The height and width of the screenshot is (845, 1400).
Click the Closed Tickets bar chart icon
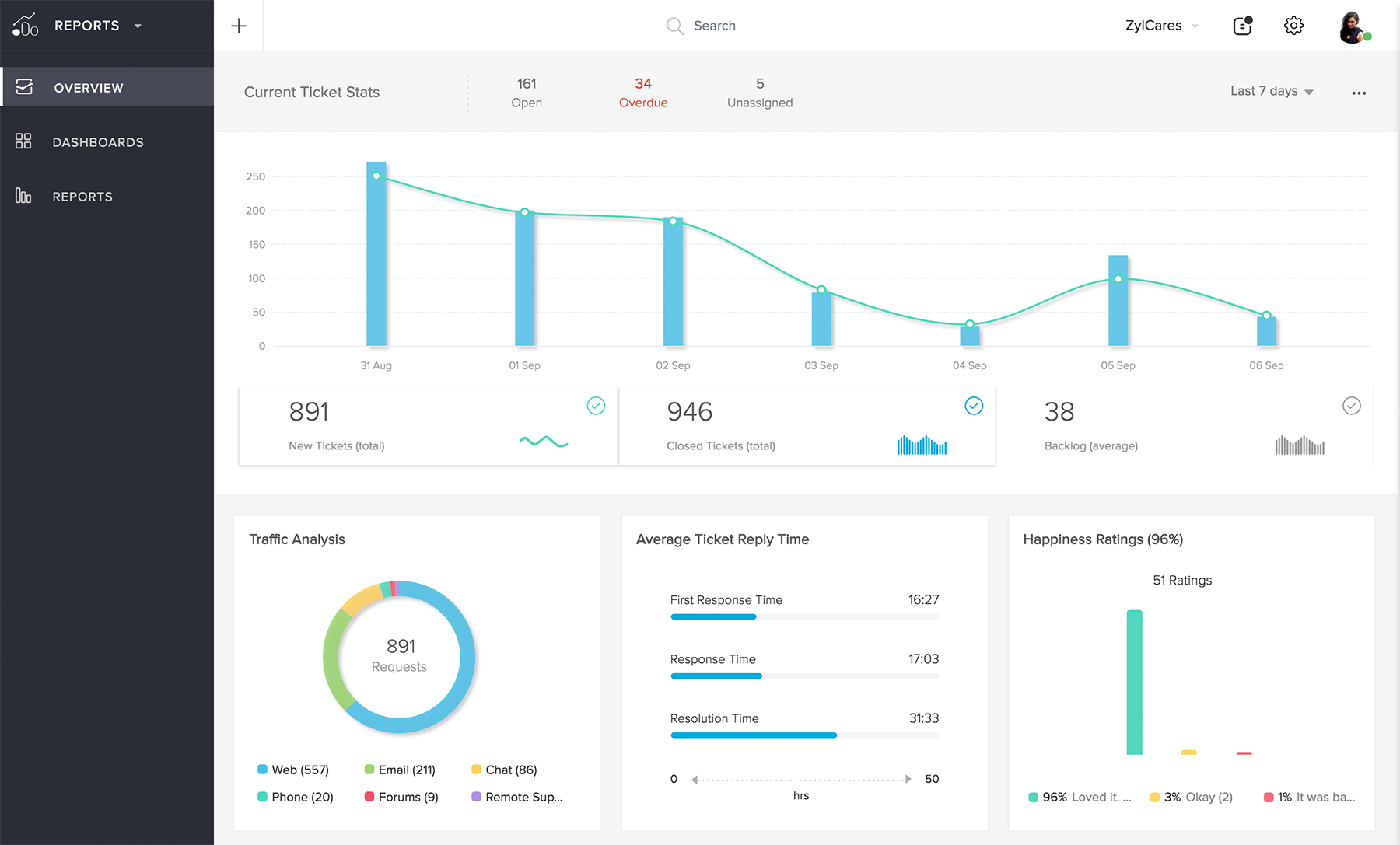point(922,445)
